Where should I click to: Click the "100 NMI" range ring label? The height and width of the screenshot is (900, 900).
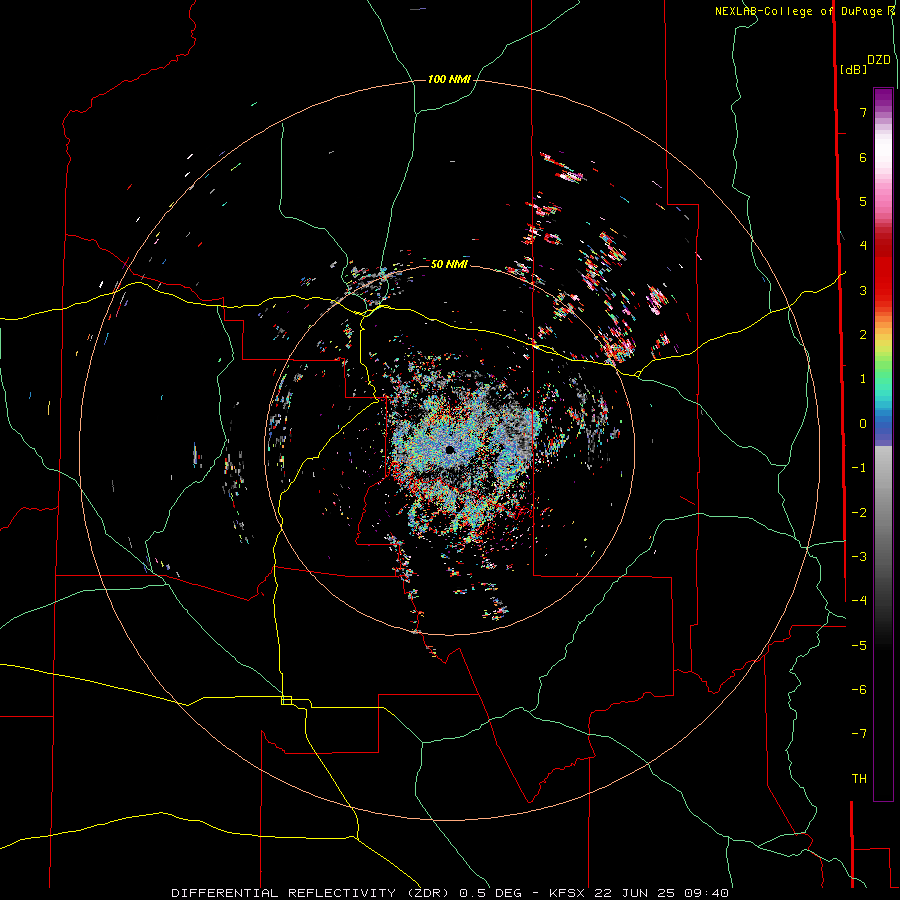coord(449,79)
